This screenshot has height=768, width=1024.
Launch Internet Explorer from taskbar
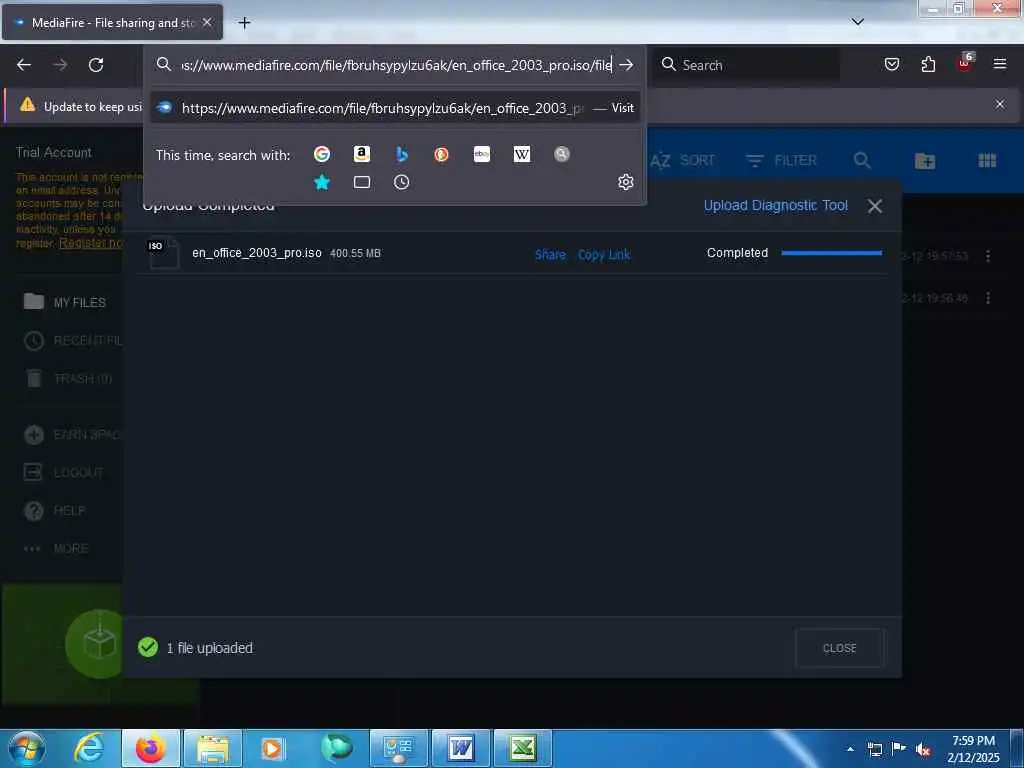coord(89,748)
